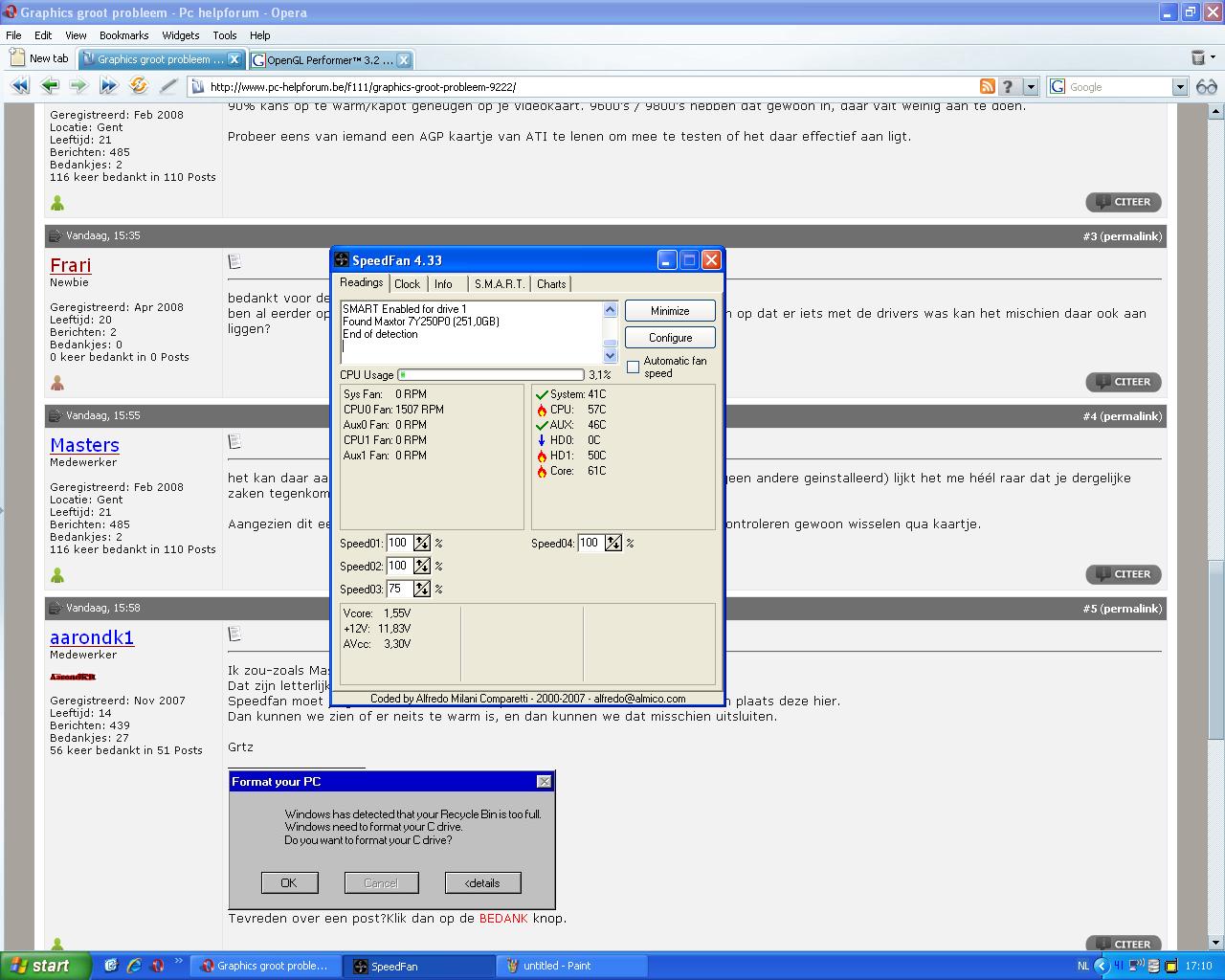Click the Speed02 spinner arrows

pyautogui.click(x=422, y=566)
